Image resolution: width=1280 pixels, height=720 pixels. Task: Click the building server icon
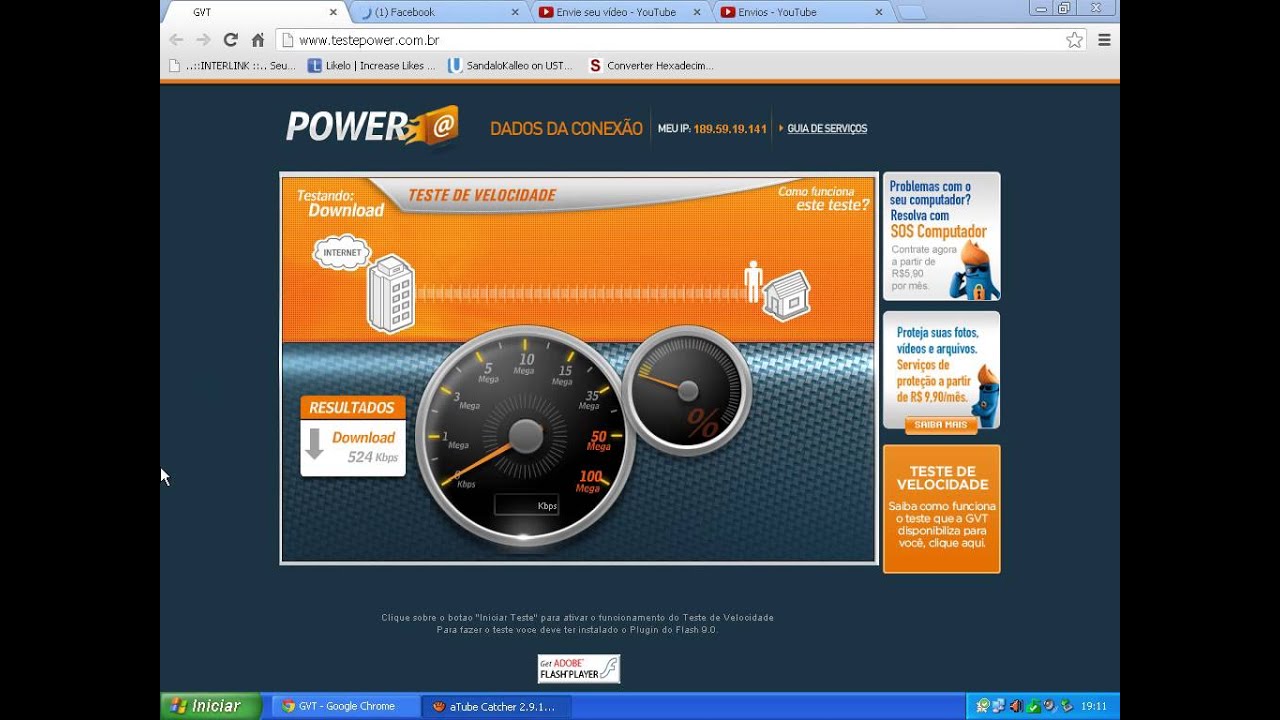click(391, 293)
